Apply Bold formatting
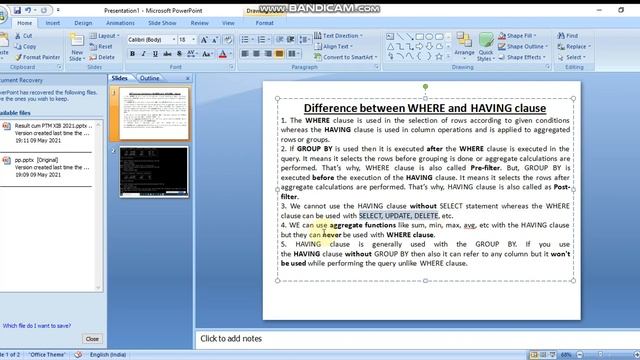The height and width of the screenshot is (360, 640). pyautogui.click(x=132, y=53)
